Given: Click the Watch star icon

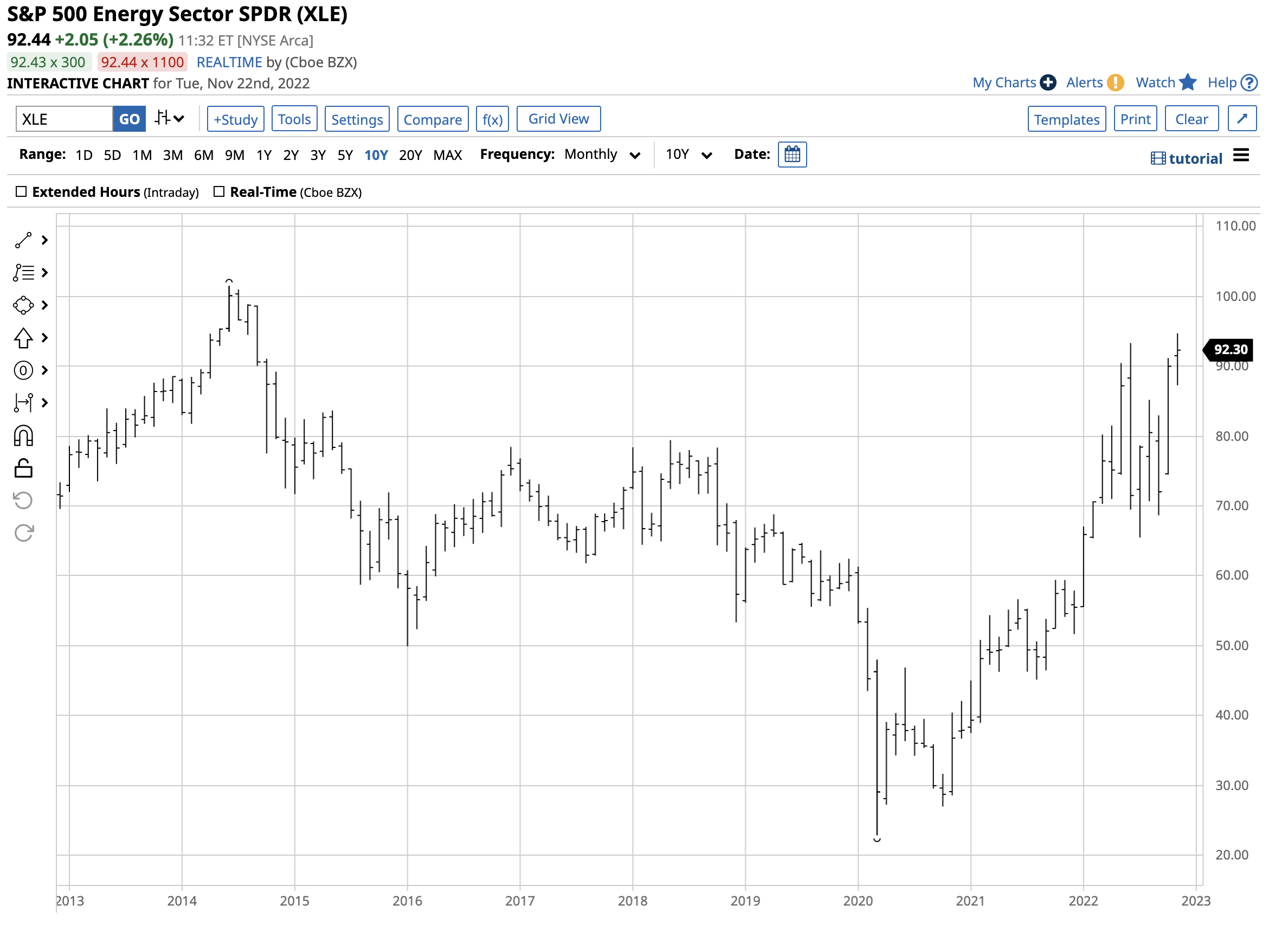Looking at the screenshot, I should [x=1188, y=82].
